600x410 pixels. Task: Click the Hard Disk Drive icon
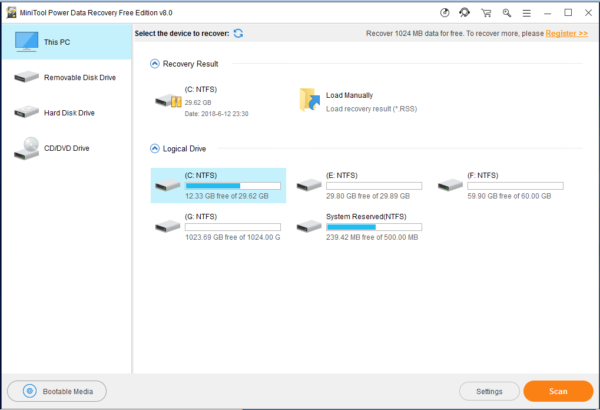tap(26, 112)
